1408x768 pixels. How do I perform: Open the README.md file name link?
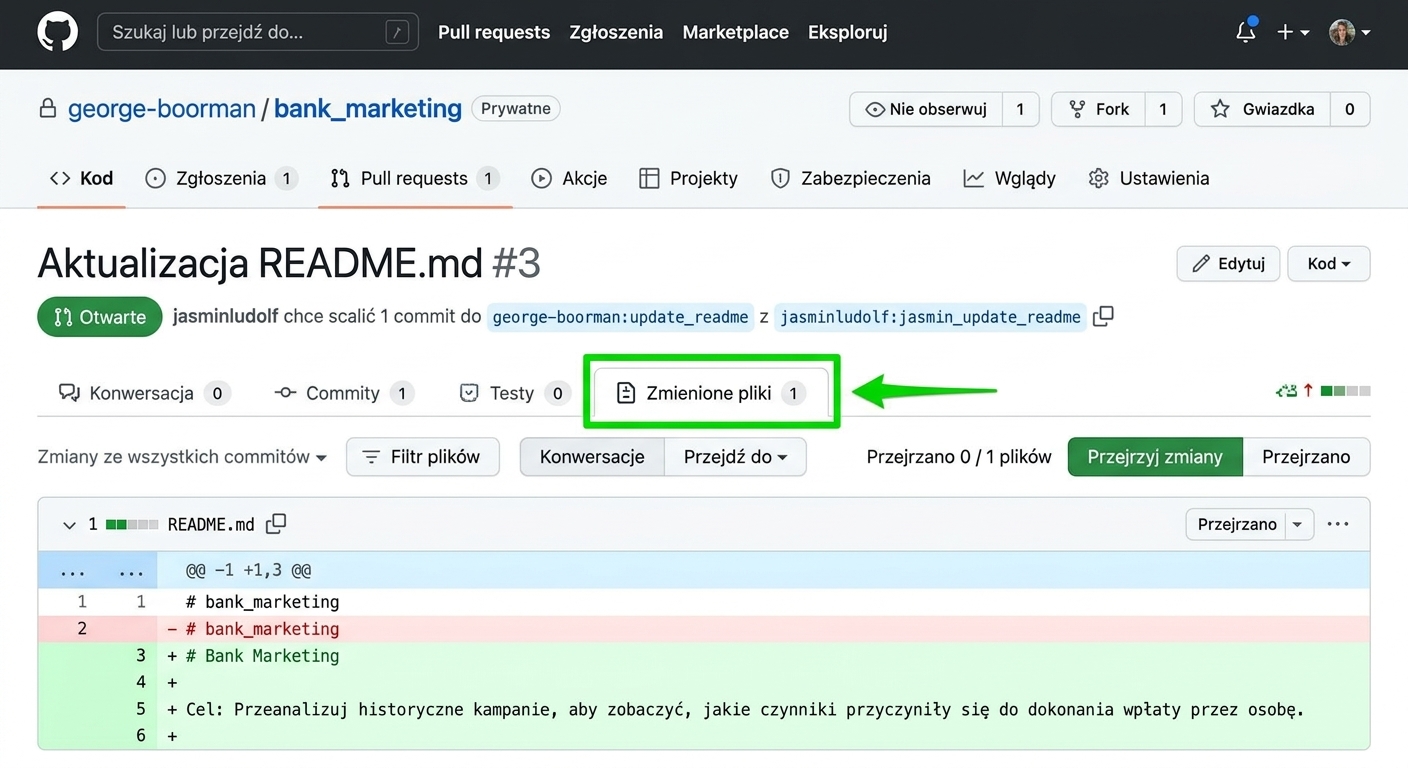pyautogui.click(x=211, y=524)
